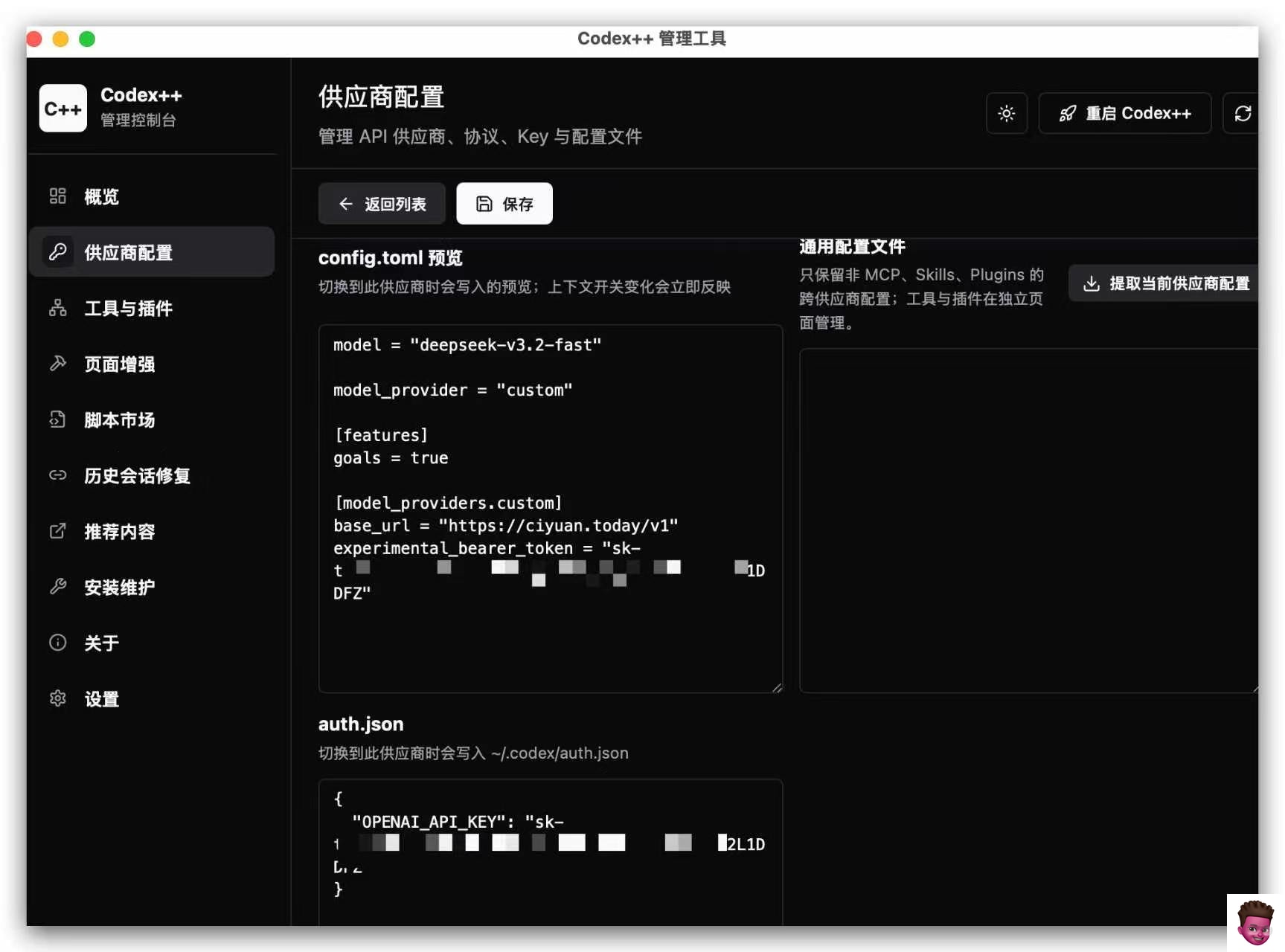The width and height of the screenshot is (1285, 952).
Task: Click the model_provider = "custom" line
Action: pyautogui.click(x=452, y=390)
